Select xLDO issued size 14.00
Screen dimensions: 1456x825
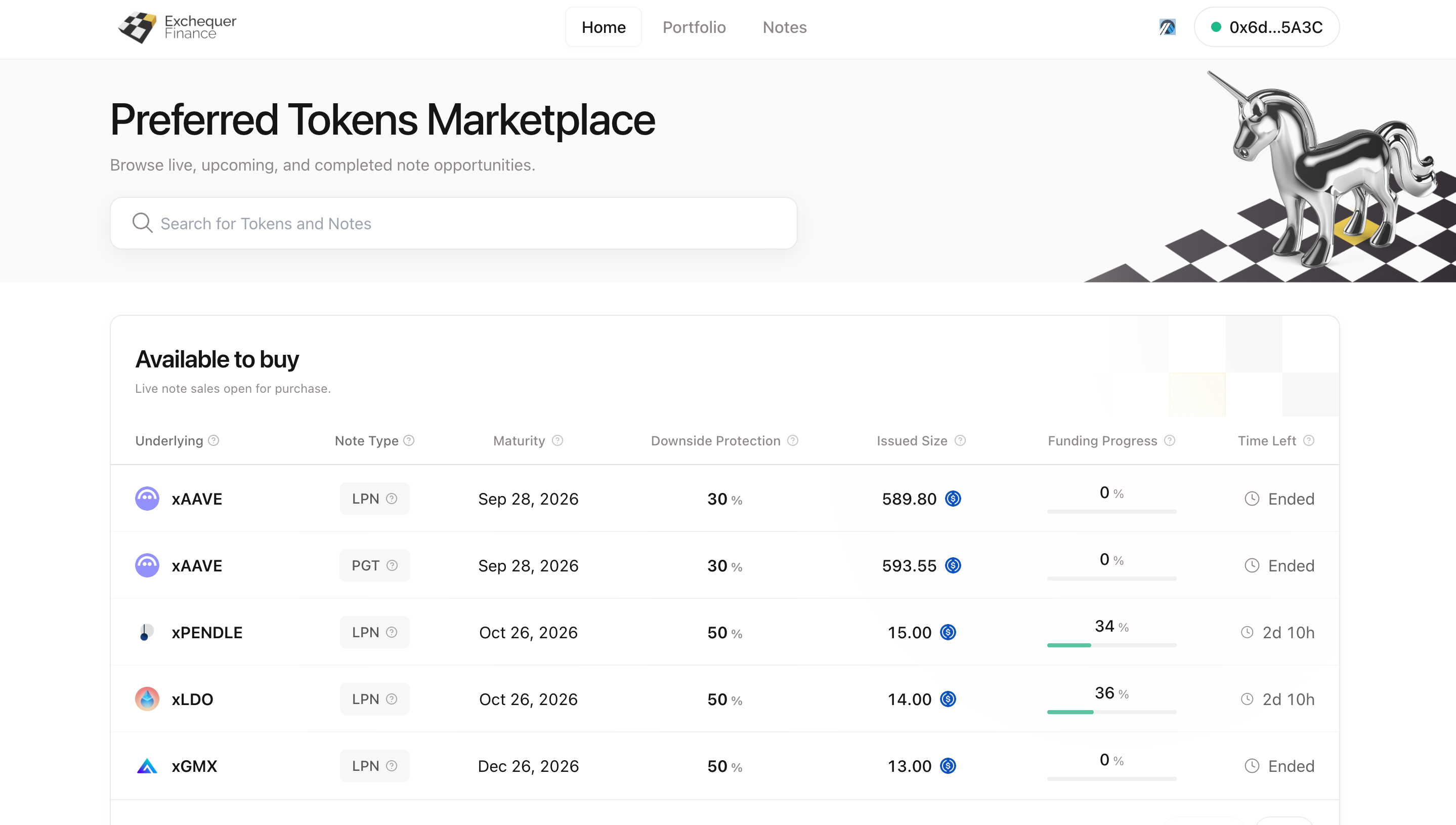909,699
